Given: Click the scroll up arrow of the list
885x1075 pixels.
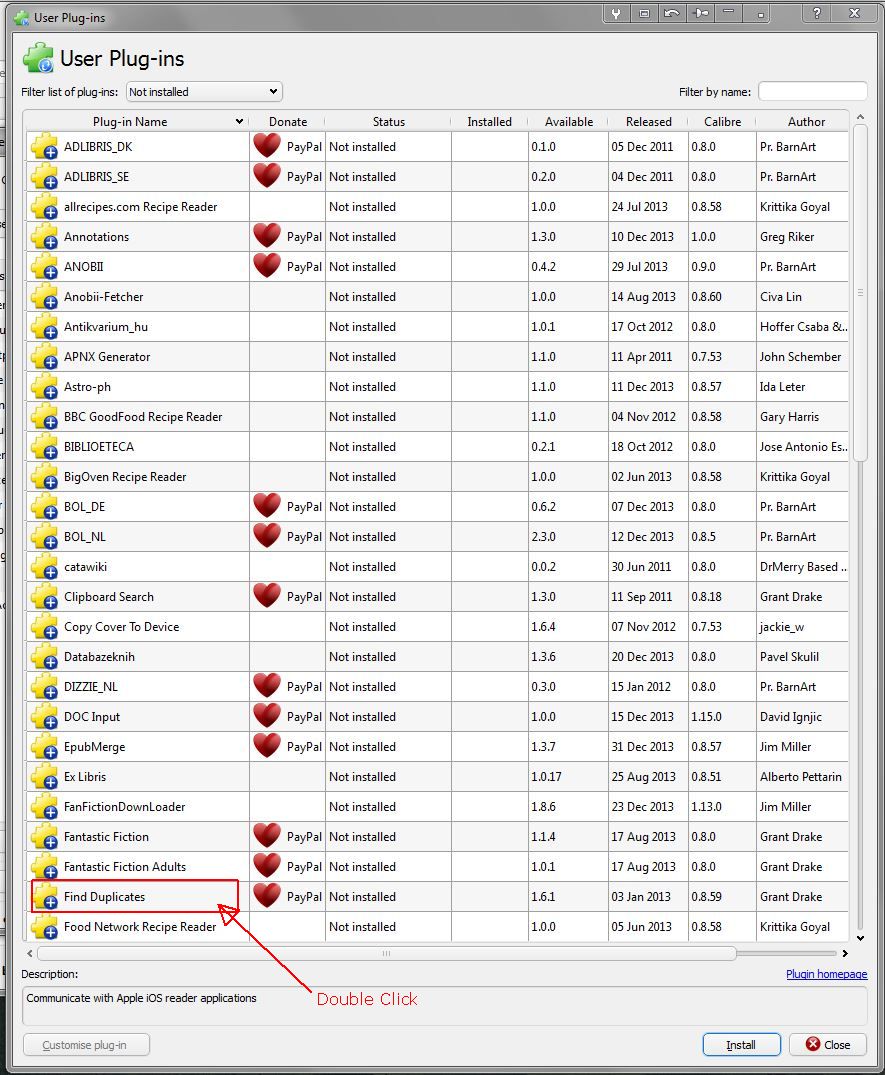Looking at the screenshot, I should coord(860,117).
